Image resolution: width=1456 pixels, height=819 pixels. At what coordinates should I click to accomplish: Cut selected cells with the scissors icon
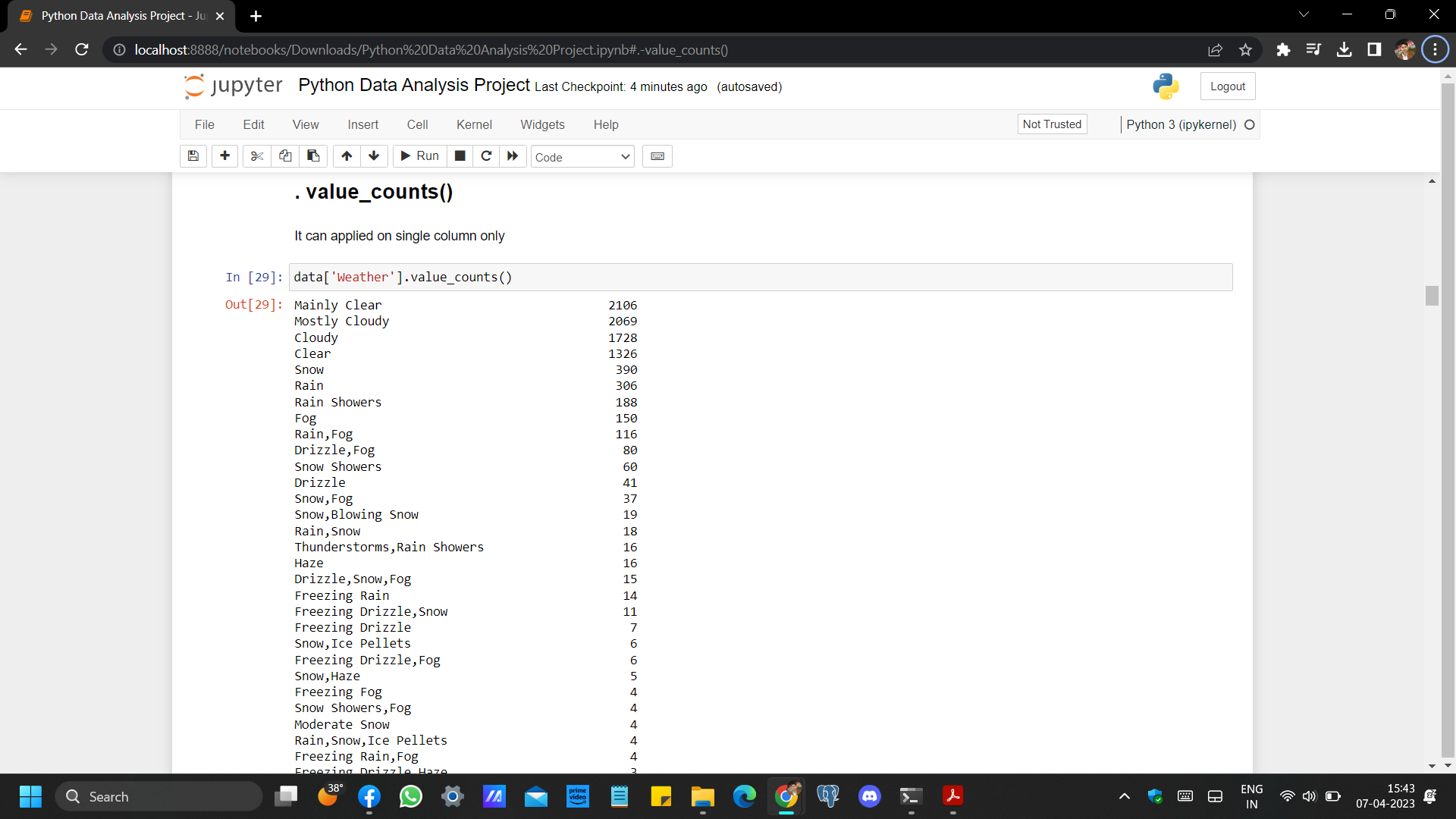[x=257, y=156]
